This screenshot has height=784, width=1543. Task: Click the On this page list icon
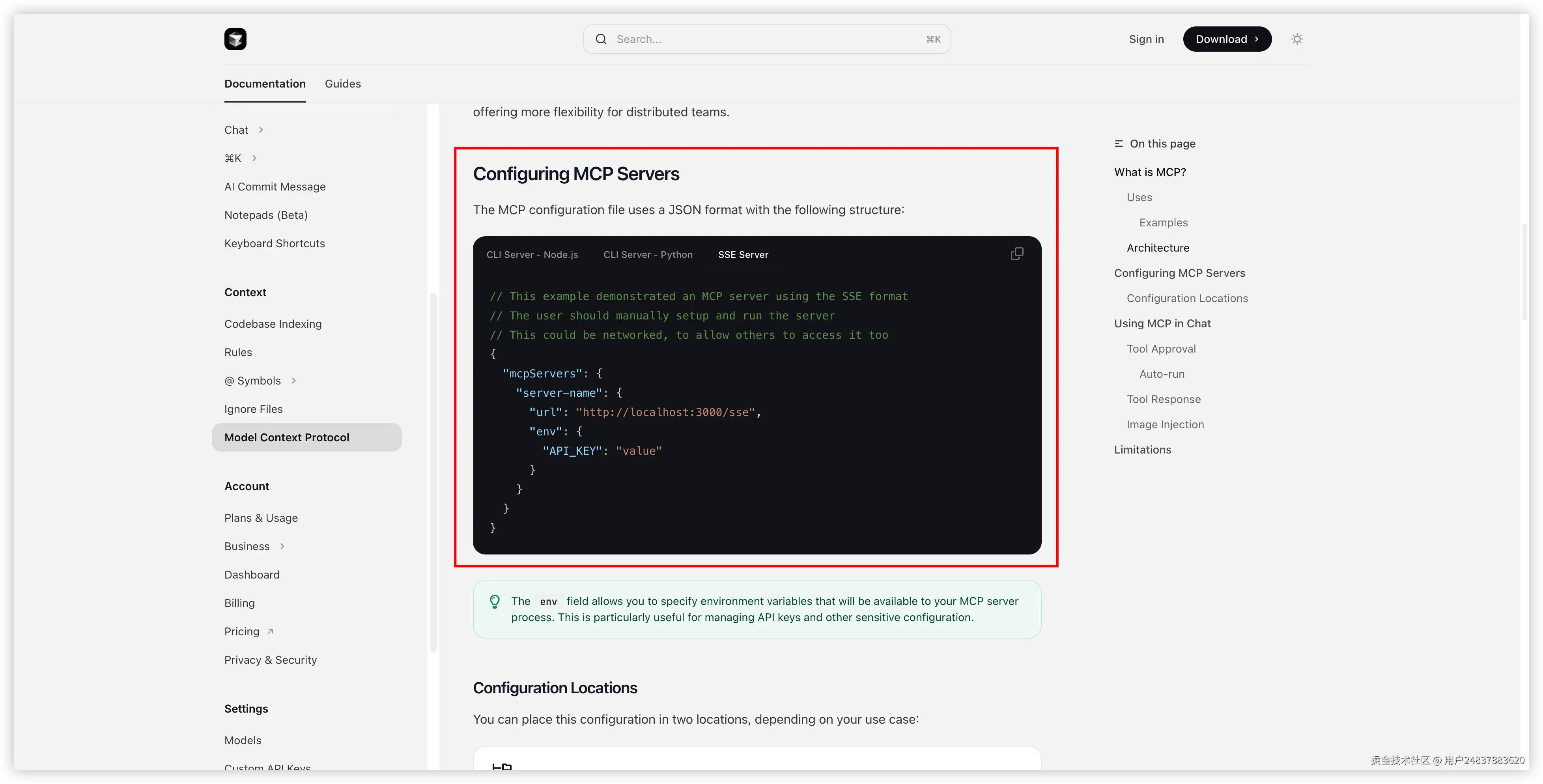click(x=1118, y=144)
